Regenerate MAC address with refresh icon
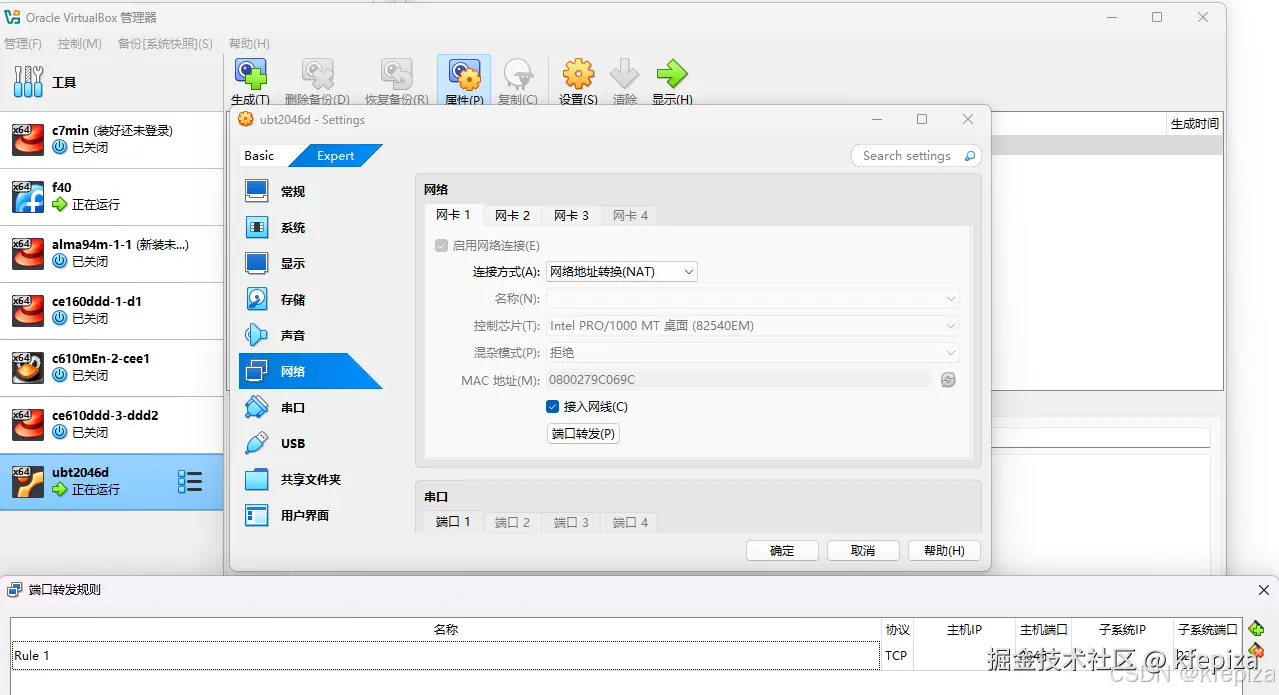This screenshot has height=695, width=1279. pyautogui.click(x=948, y=379)
